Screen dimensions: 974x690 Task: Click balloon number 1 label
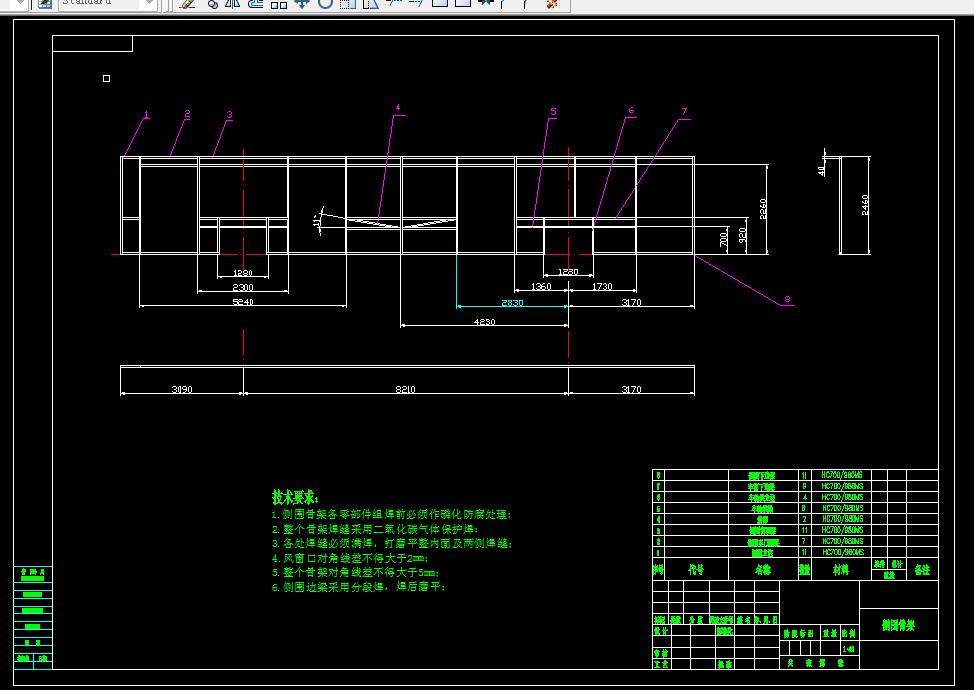tap(147, 115)
